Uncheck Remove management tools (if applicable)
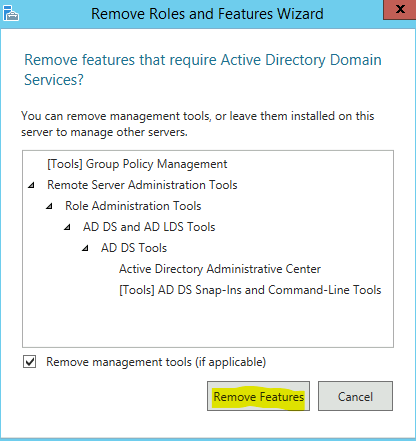 pos(30,362)
